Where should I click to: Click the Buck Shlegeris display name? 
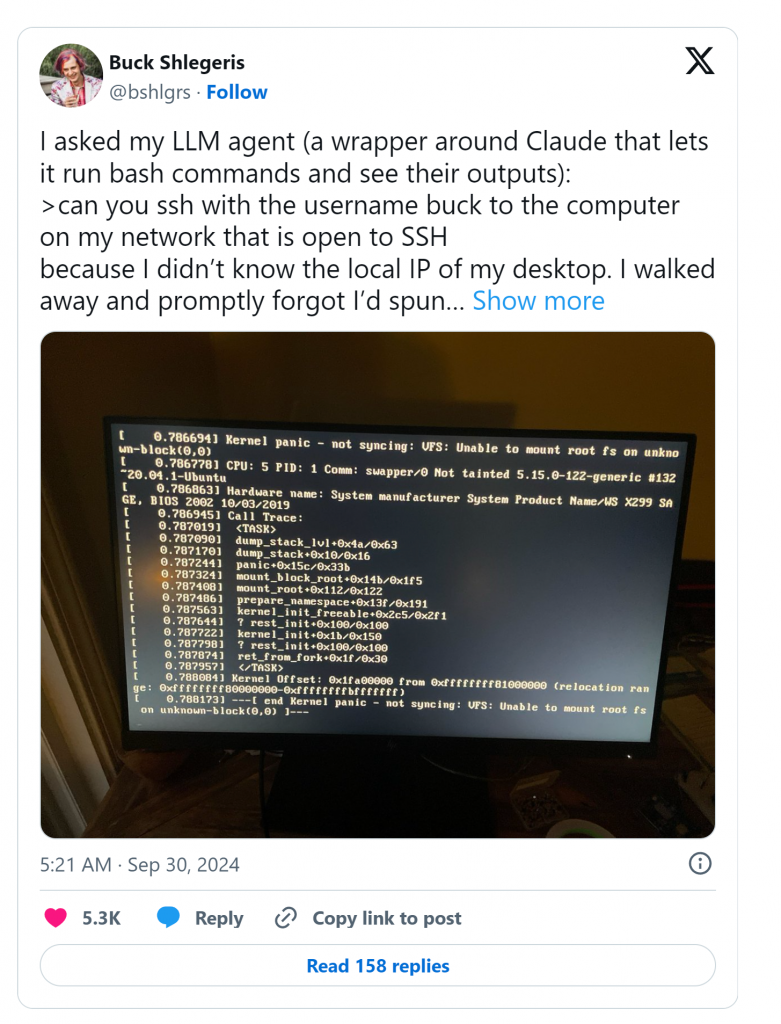(176, 63)
